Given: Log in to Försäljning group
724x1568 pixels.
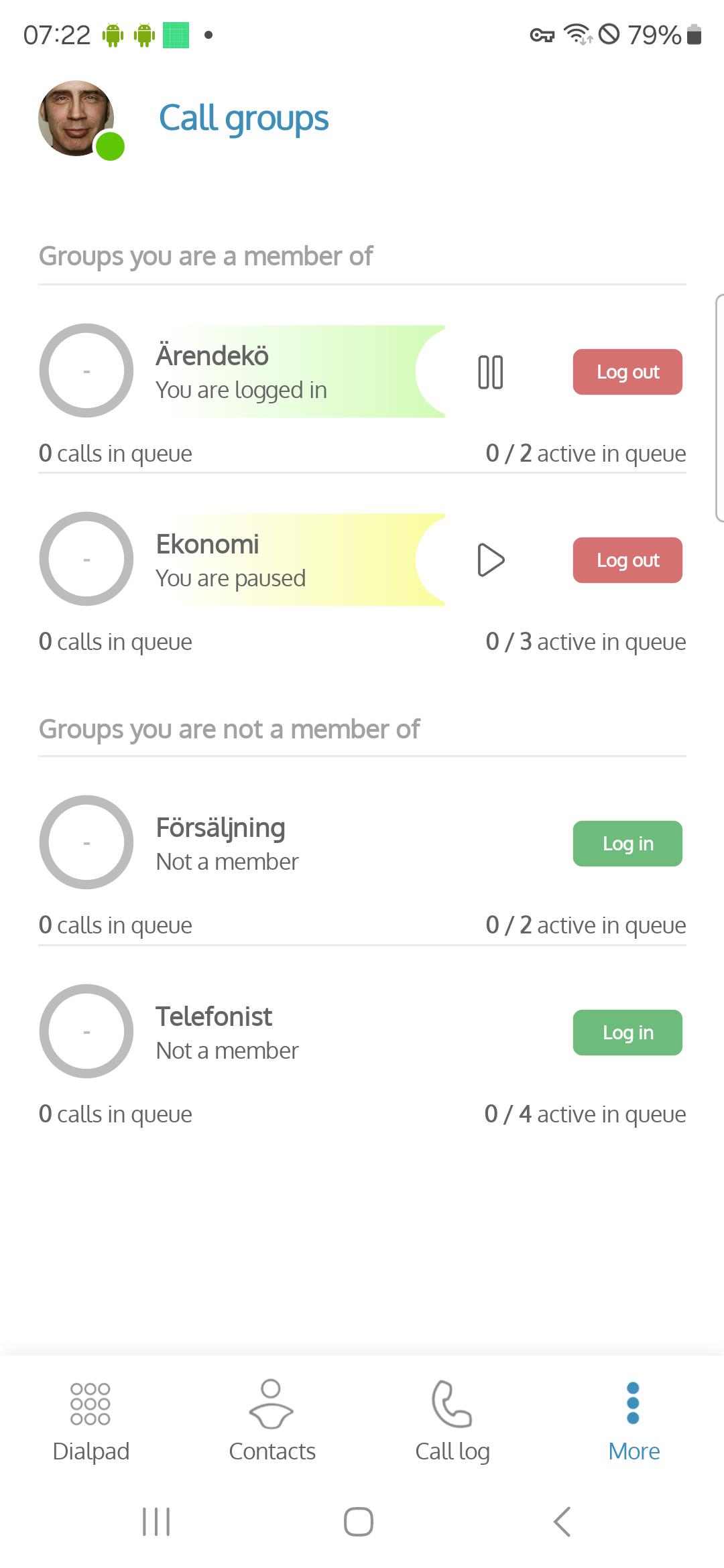Looking at the screenshot, I should 627,844.
